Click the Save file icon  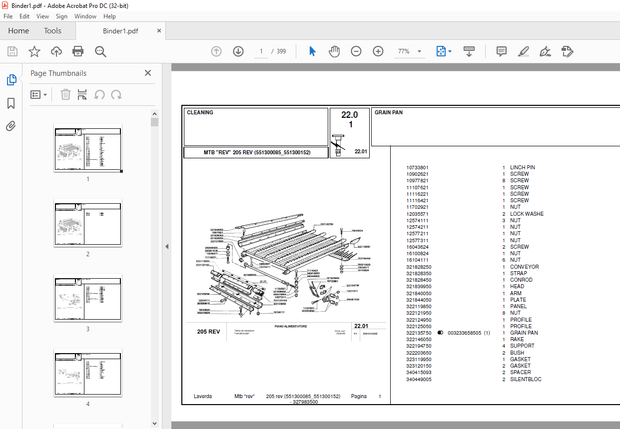click(x=13, y=51)
